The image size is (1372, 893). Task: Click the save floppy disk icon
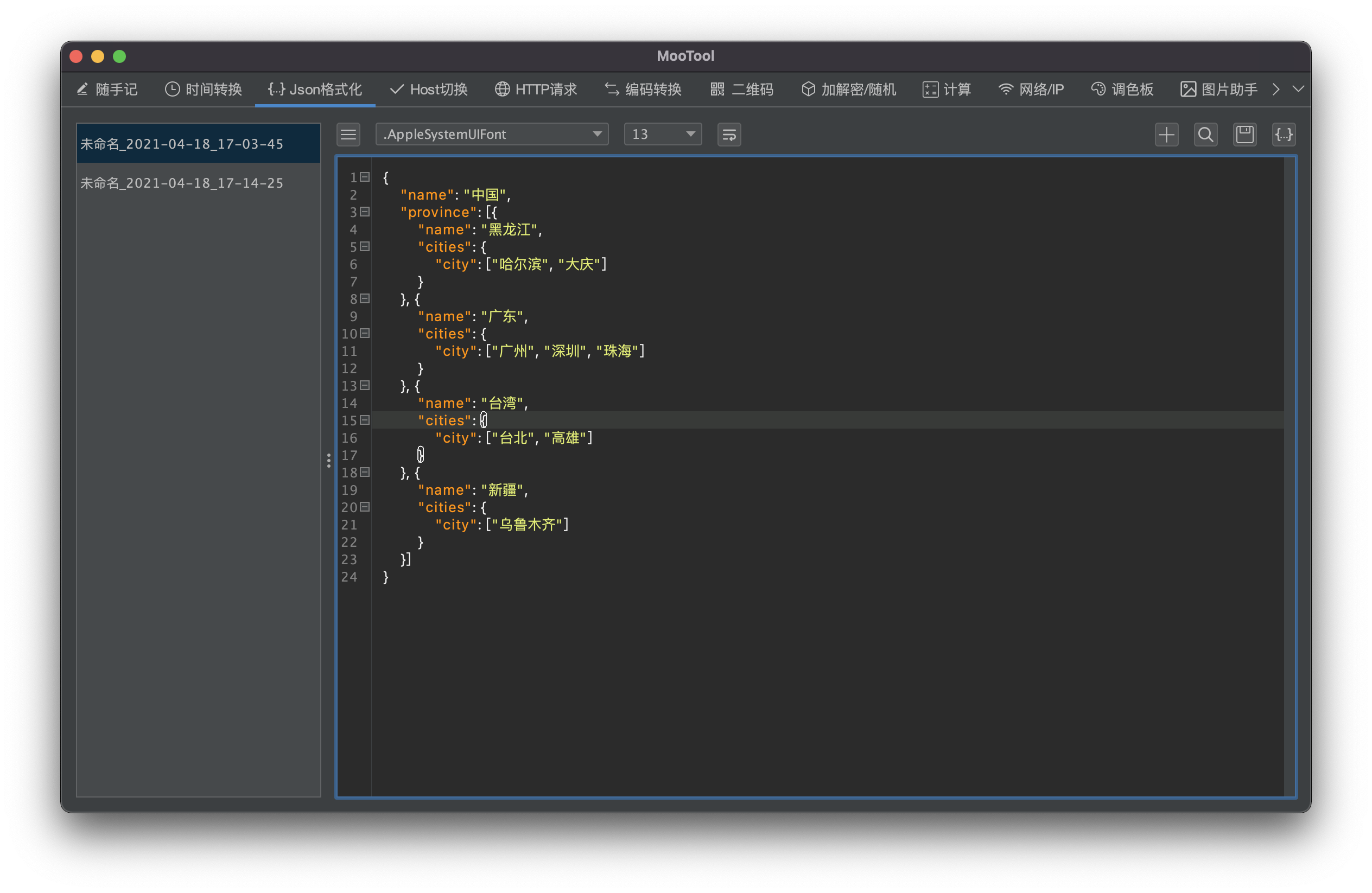click(x=1244, y=135)
